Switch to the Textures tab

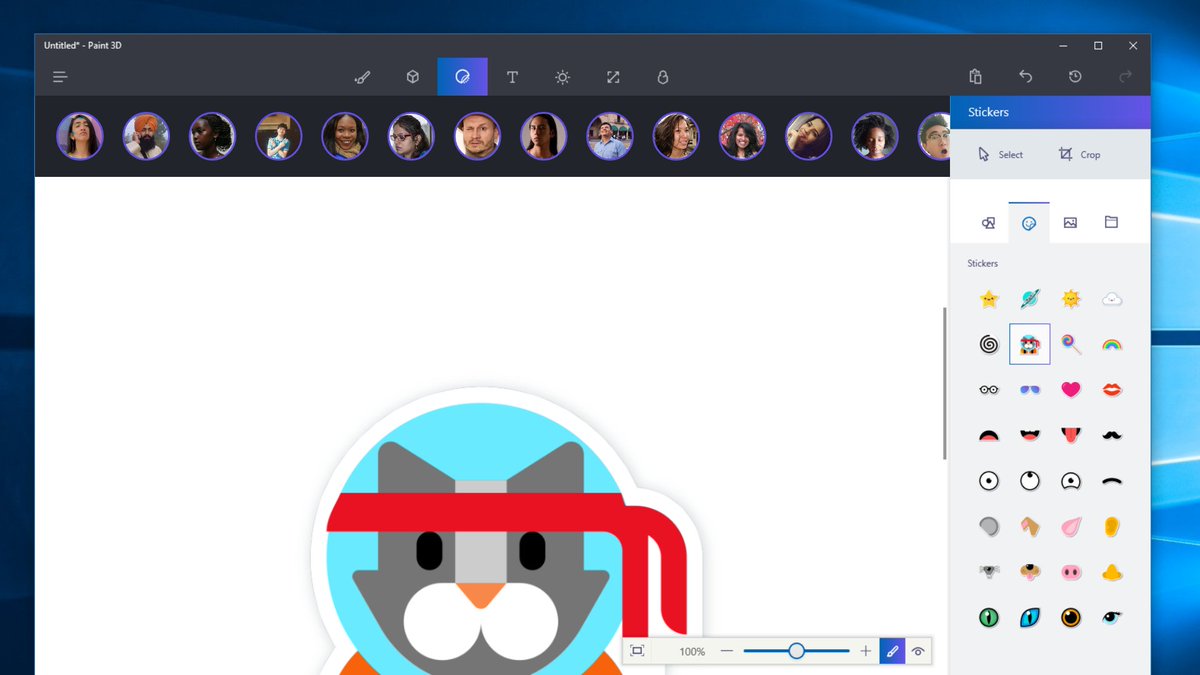click(x=1070, y=223)
